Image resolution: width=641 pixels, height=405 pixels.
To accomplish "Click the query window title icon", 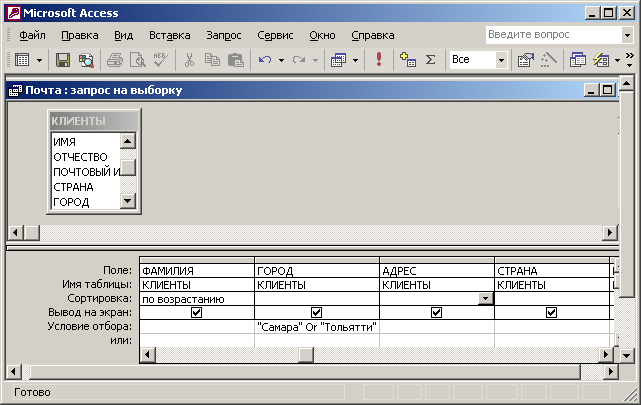I will [16, 90].
